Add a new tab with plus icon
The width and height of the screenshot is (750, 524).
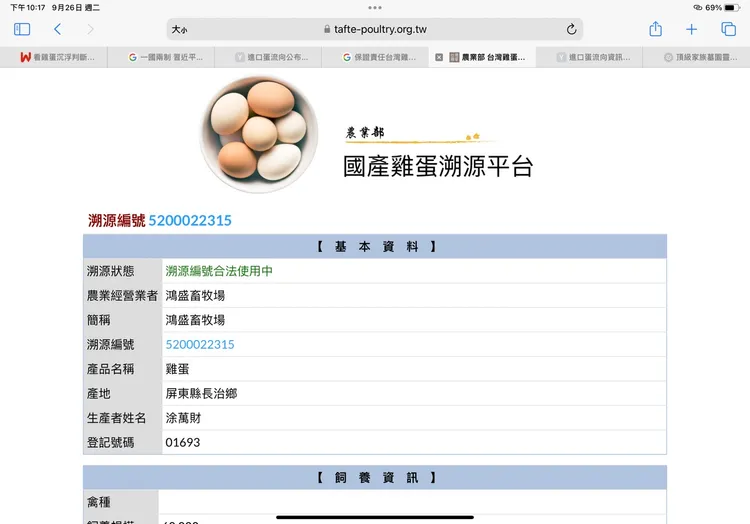point(691,30)
